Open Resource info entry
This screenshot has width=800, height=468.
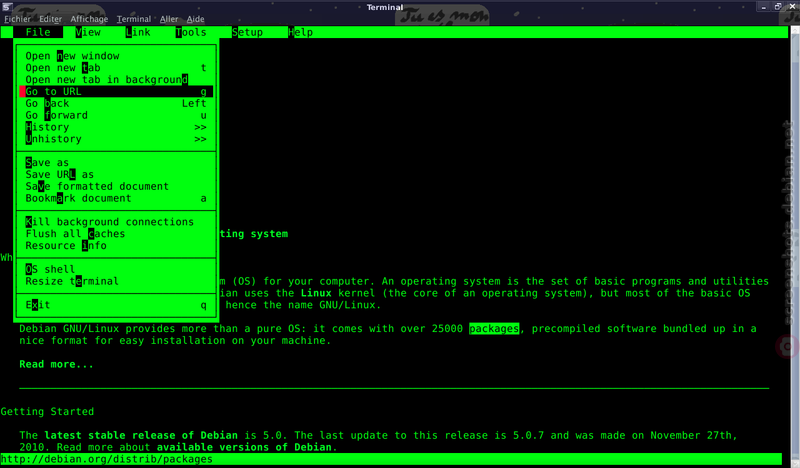coord(116,245)
